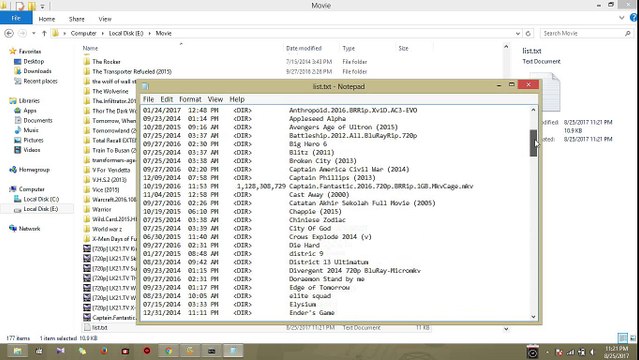This screenshot has height=360, width=639.
Task: Click the Notepad vertical scrollbar thumb
Action: (x=533, y=143)
